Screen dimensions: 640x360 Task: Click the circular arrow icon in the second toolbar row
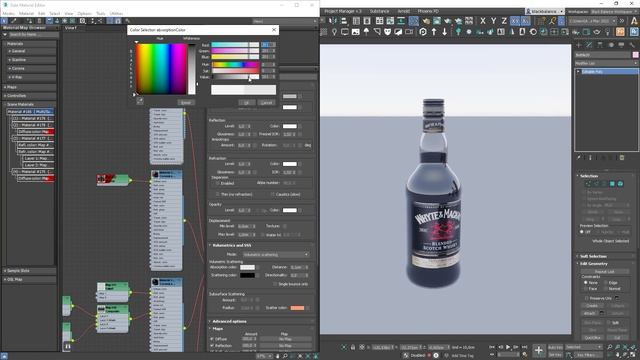pyautogui.click(x=423, y=31)
